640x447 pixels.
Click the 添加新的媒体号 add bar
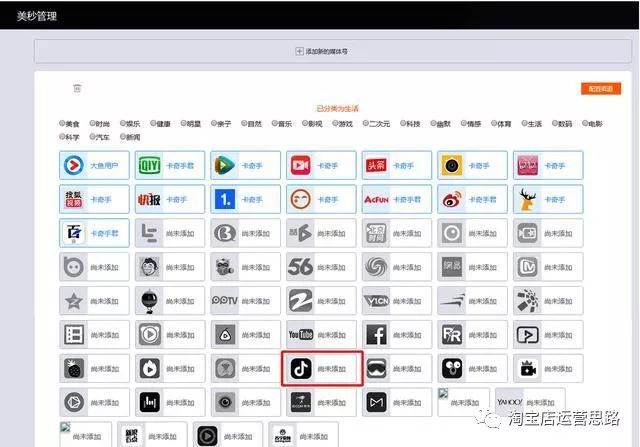[333, 51]
